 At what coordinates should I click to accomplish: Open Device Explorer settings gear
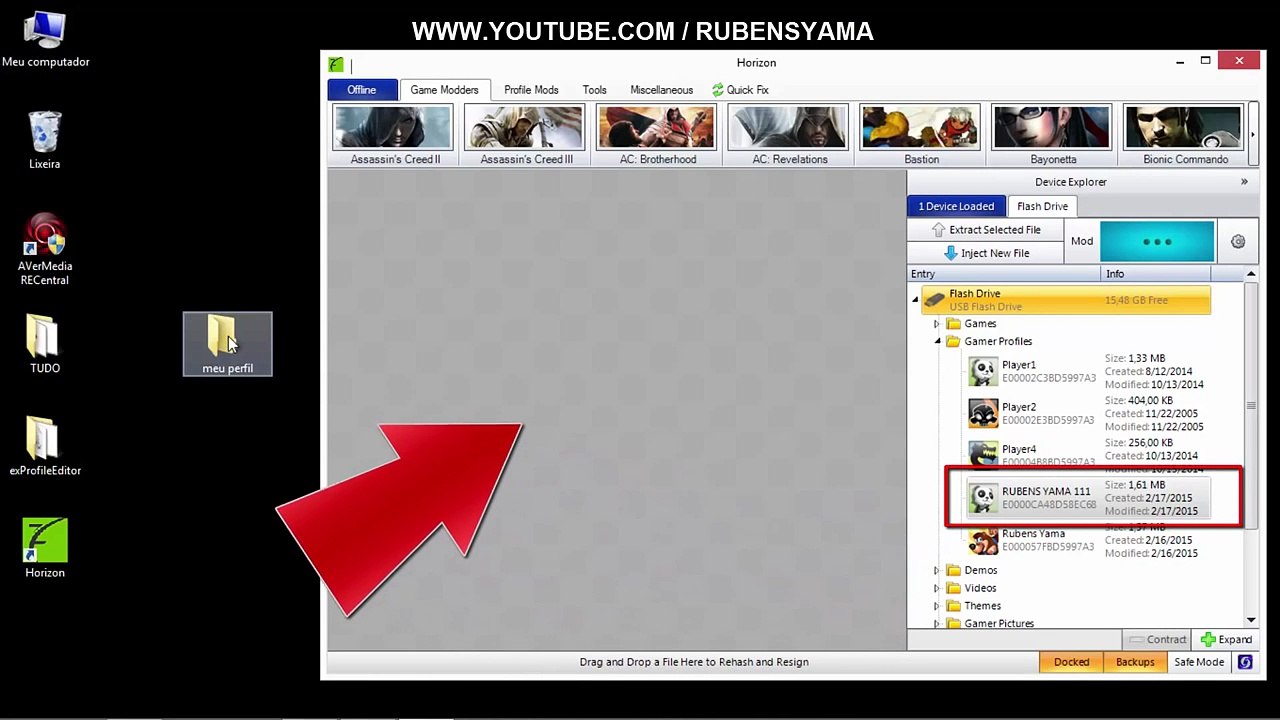(1238, 242)
